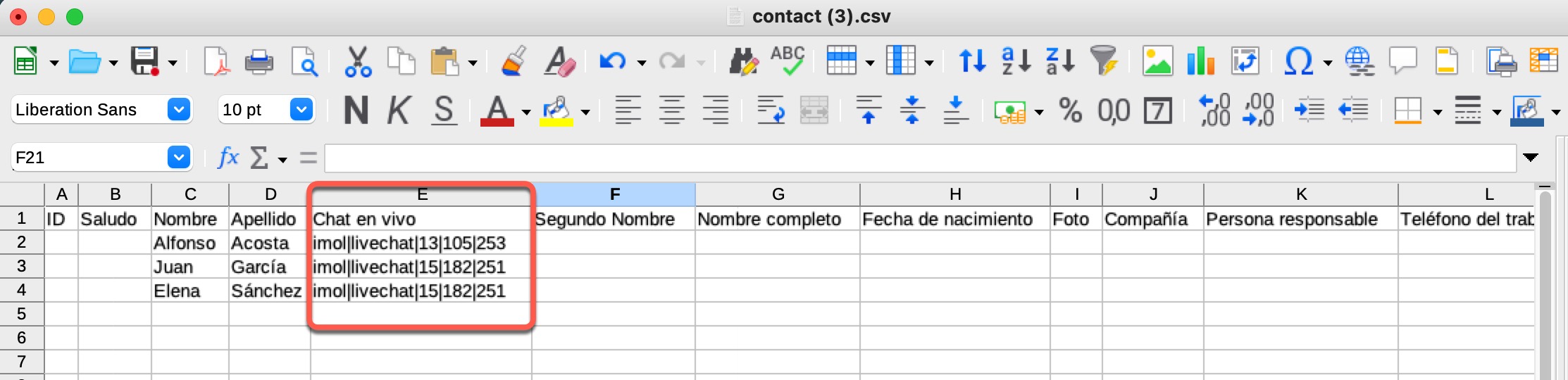The image size is (1568, 380).
Task: Toggle Italic formatting K button
Action: [x=399, y=110]
